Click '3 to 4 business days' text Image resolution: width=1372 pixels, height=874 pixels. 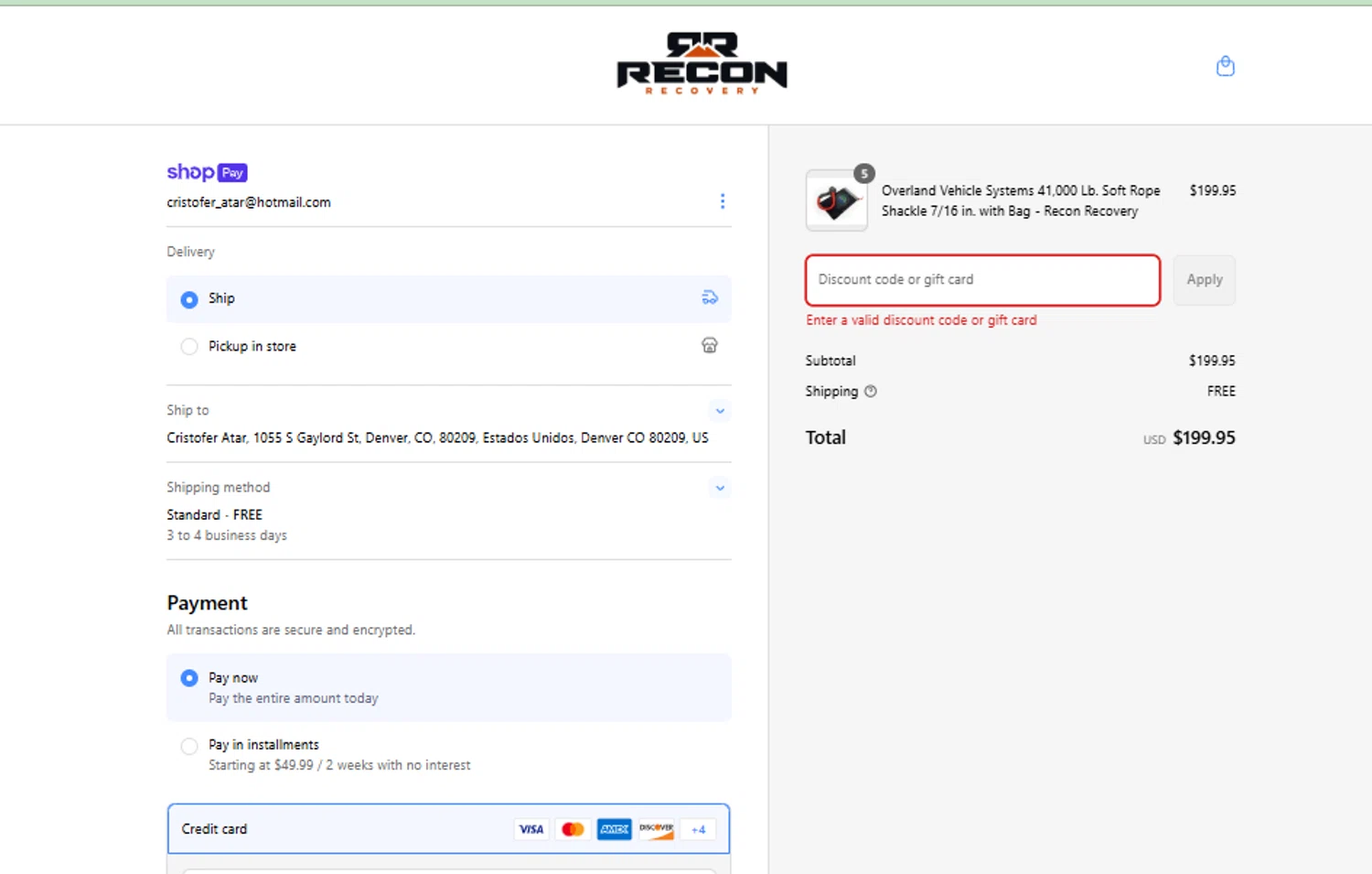pos(227,535)
